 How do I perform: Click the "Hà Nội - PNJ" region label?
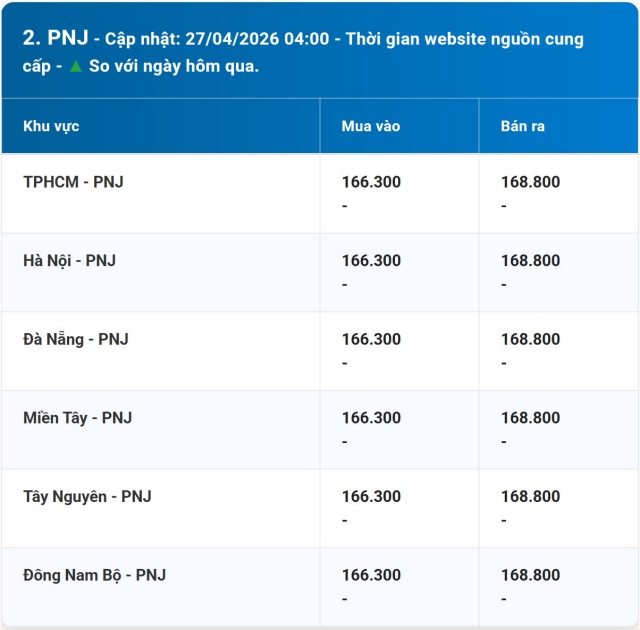coord(69,260)
